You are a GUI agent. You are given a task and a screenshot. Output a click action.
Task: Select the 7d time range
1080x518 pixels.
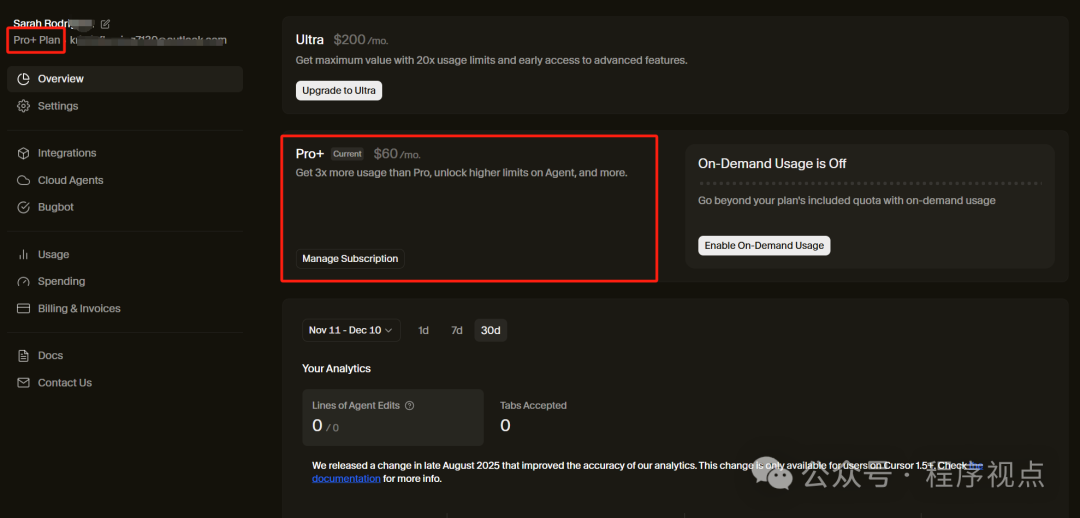tap(456, 331)
